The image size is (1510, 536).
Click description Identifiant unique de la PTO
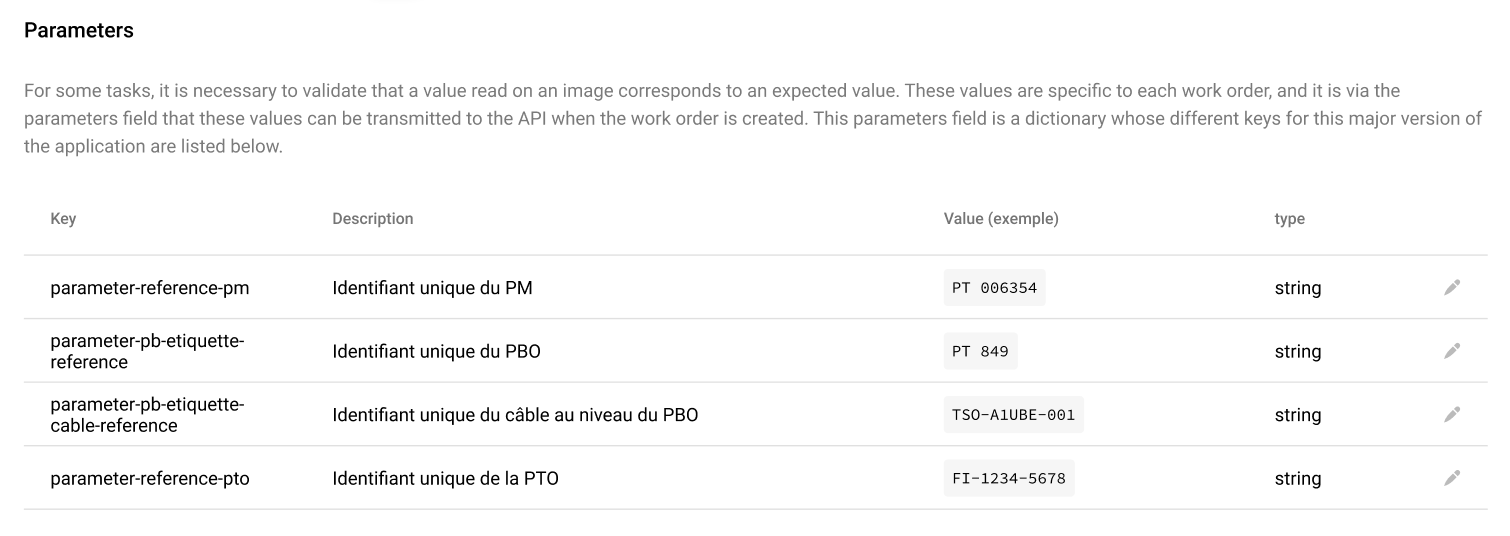point(445,478)
